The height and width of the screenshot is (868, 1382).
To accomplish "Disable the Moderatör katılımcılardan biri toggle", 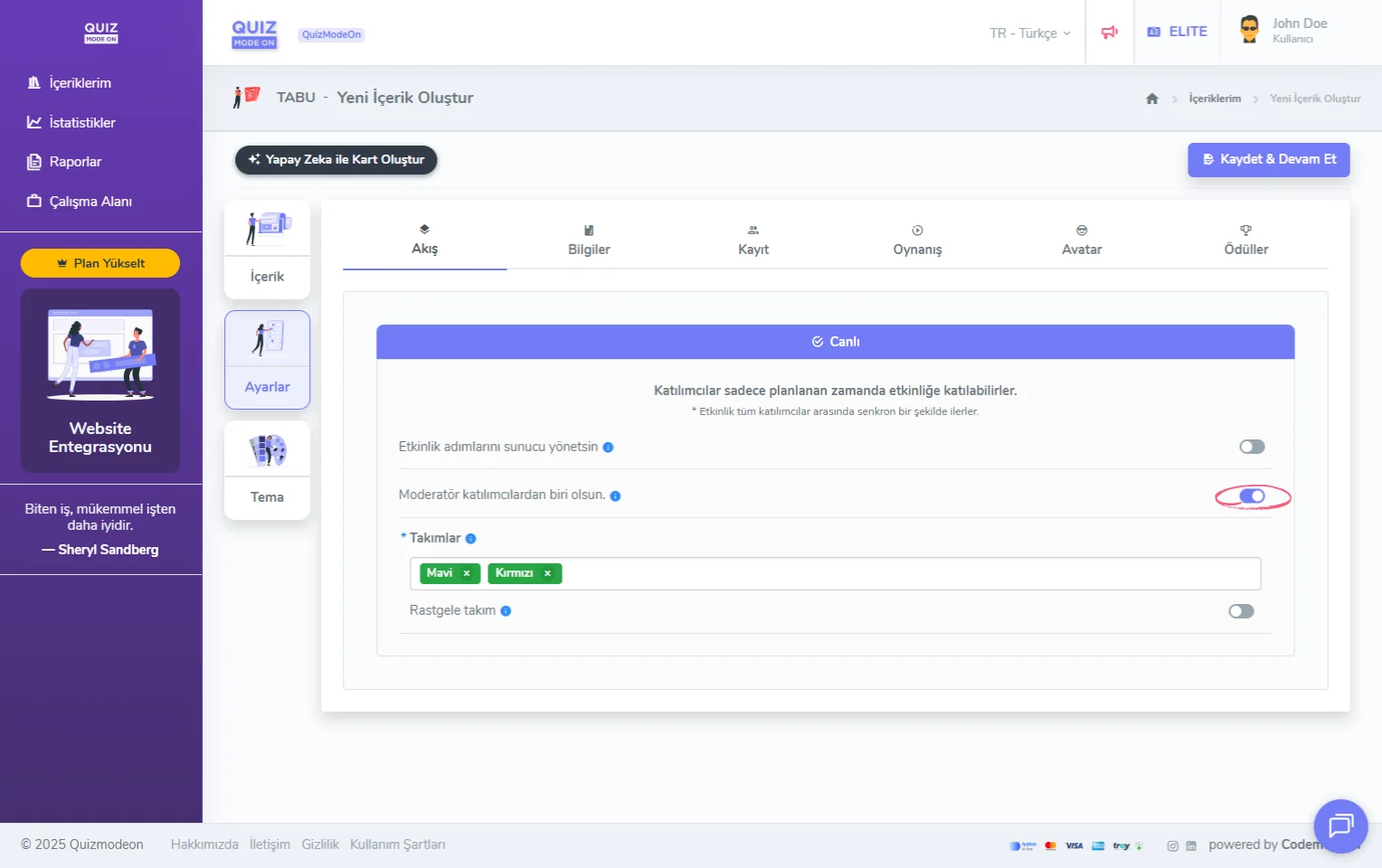I will tap(1252, 496).
